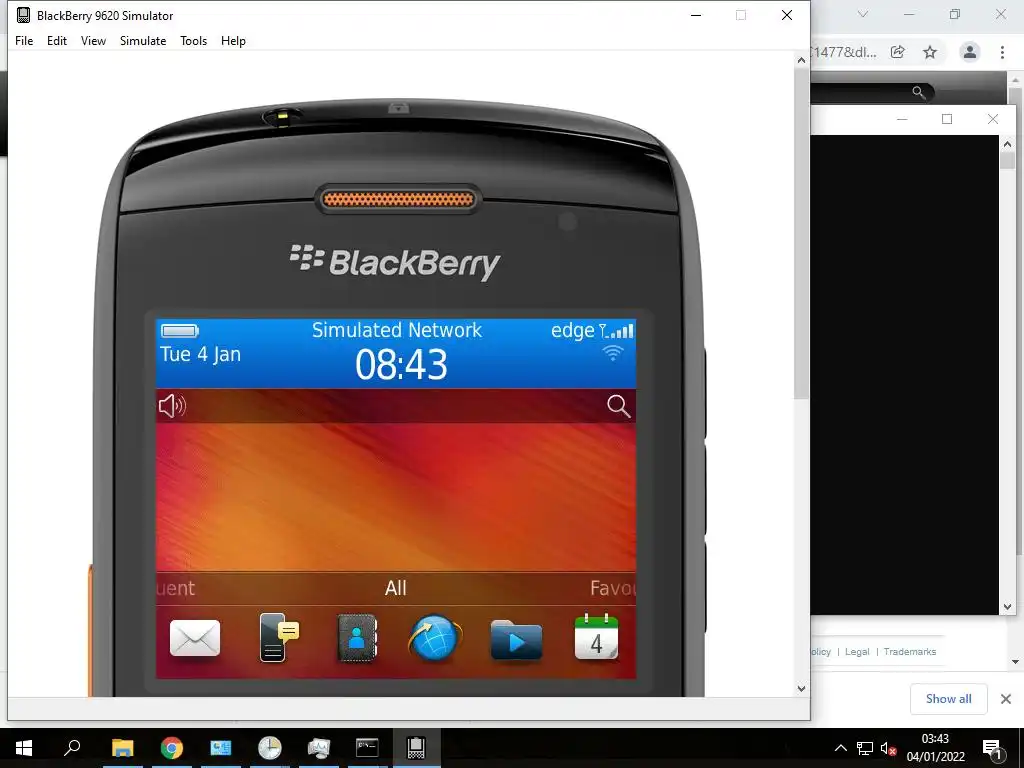The image size is (1024, 768).
Task: Click the share page icon in Chrome
Action: (898, 52)
